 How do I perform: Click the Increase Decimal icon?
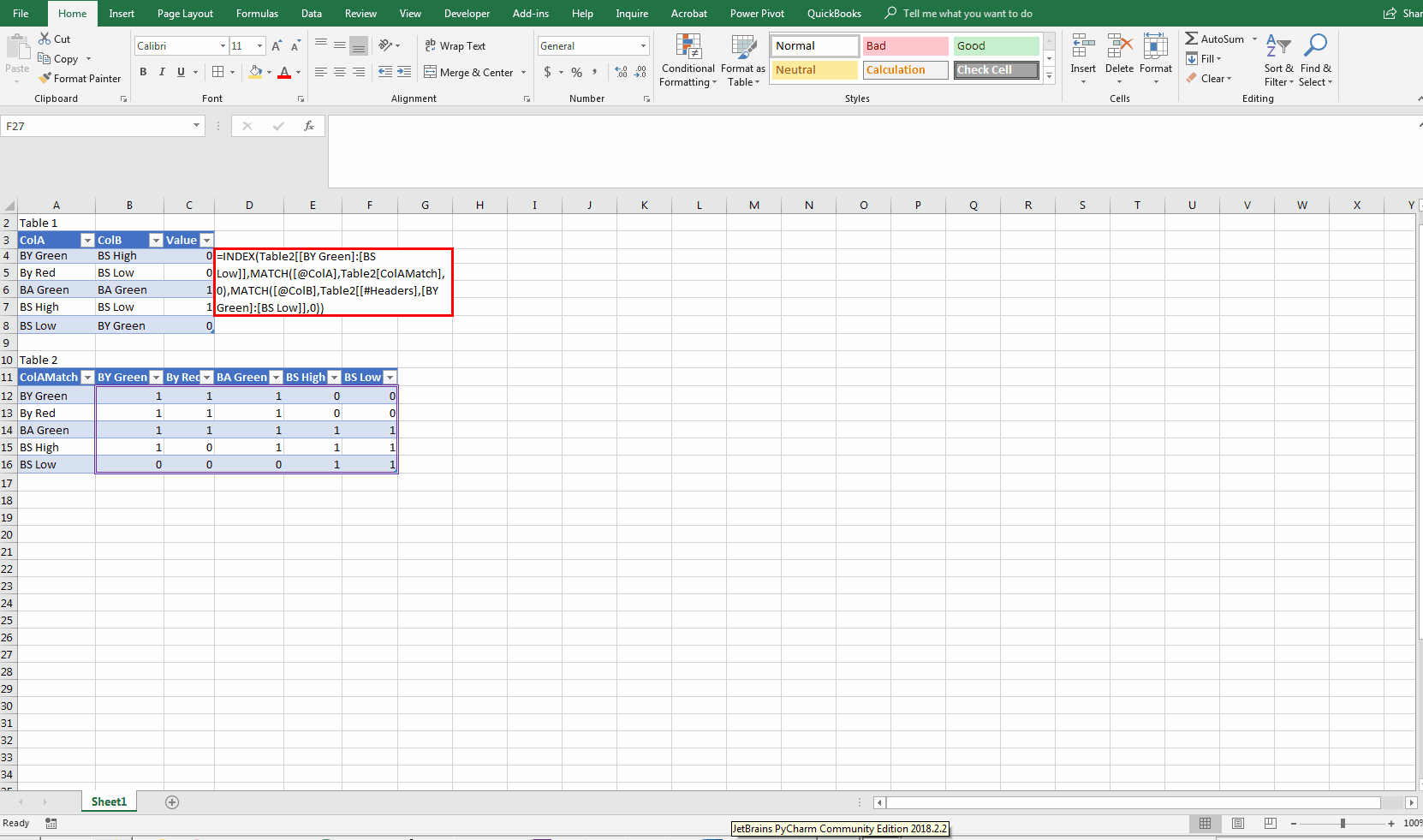coord(620,73)
